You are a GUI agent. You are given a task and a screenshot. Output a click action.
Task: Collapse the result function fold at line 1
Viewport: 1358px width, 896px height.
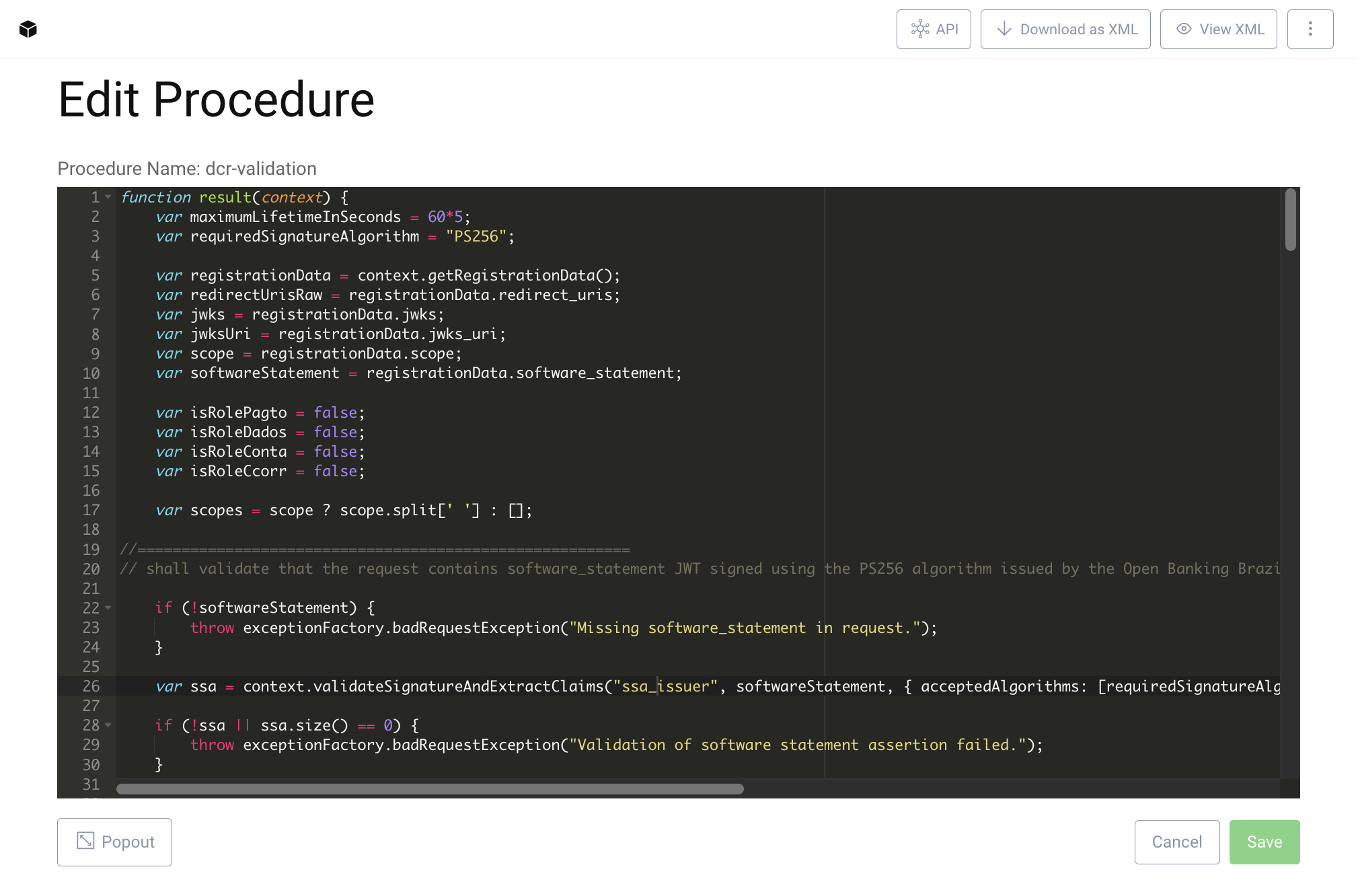(x=108, y=197)
